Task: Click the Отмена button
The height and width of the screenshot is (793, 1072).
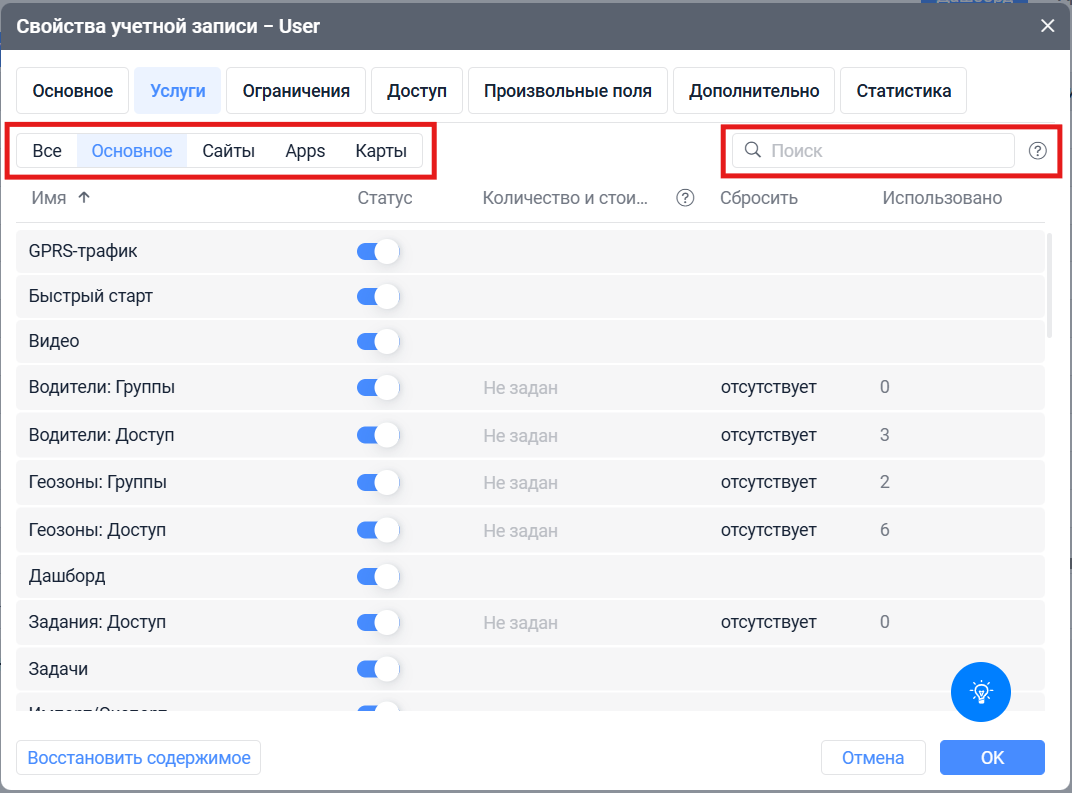Action: pos(873,758)
